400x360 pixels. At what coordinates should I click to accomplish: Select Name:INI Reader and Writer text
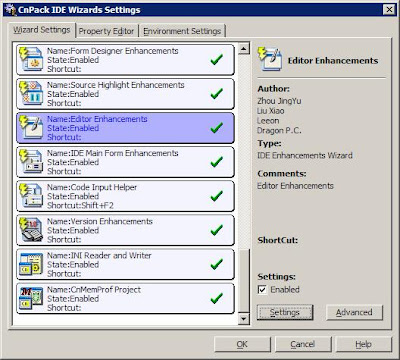99,256
